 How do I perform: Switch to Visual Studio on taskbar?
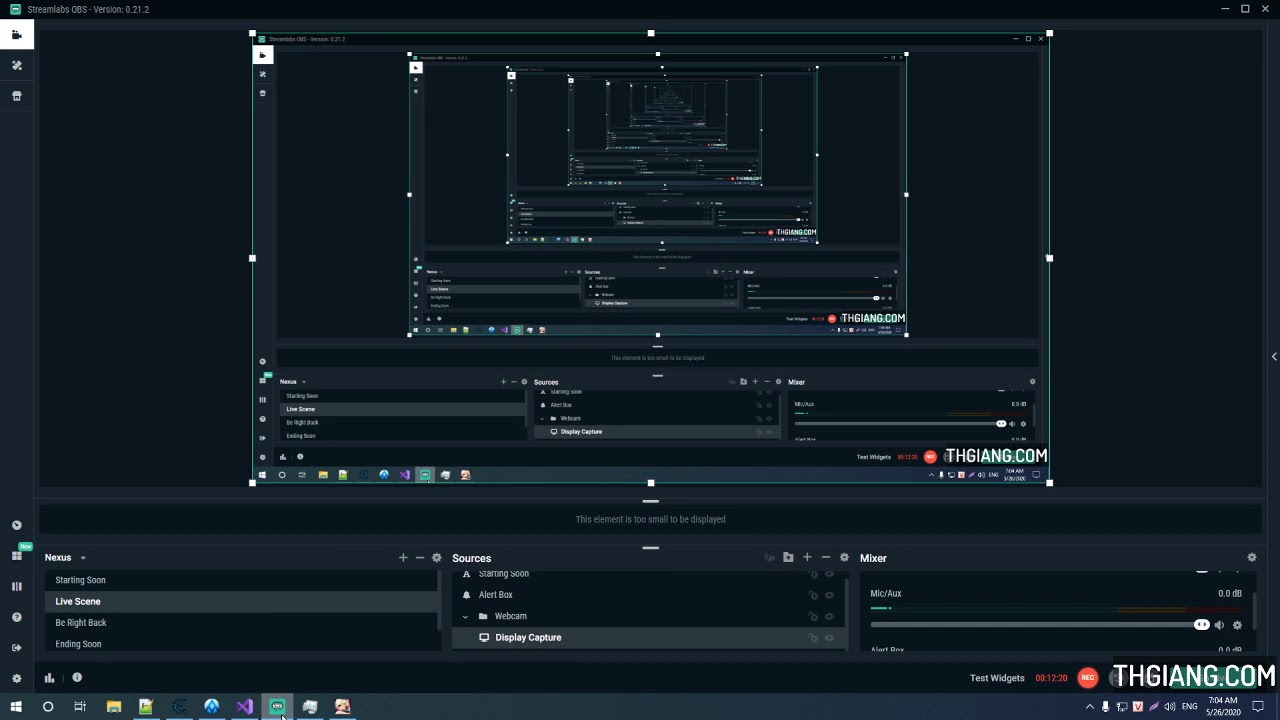click(x=245, y=707)
